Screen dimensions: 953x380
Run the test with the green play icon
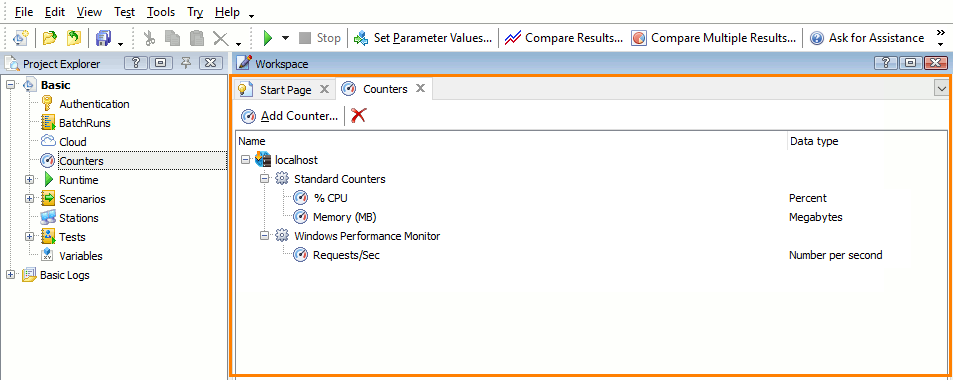pyautogui.click(x=267, y=38)
